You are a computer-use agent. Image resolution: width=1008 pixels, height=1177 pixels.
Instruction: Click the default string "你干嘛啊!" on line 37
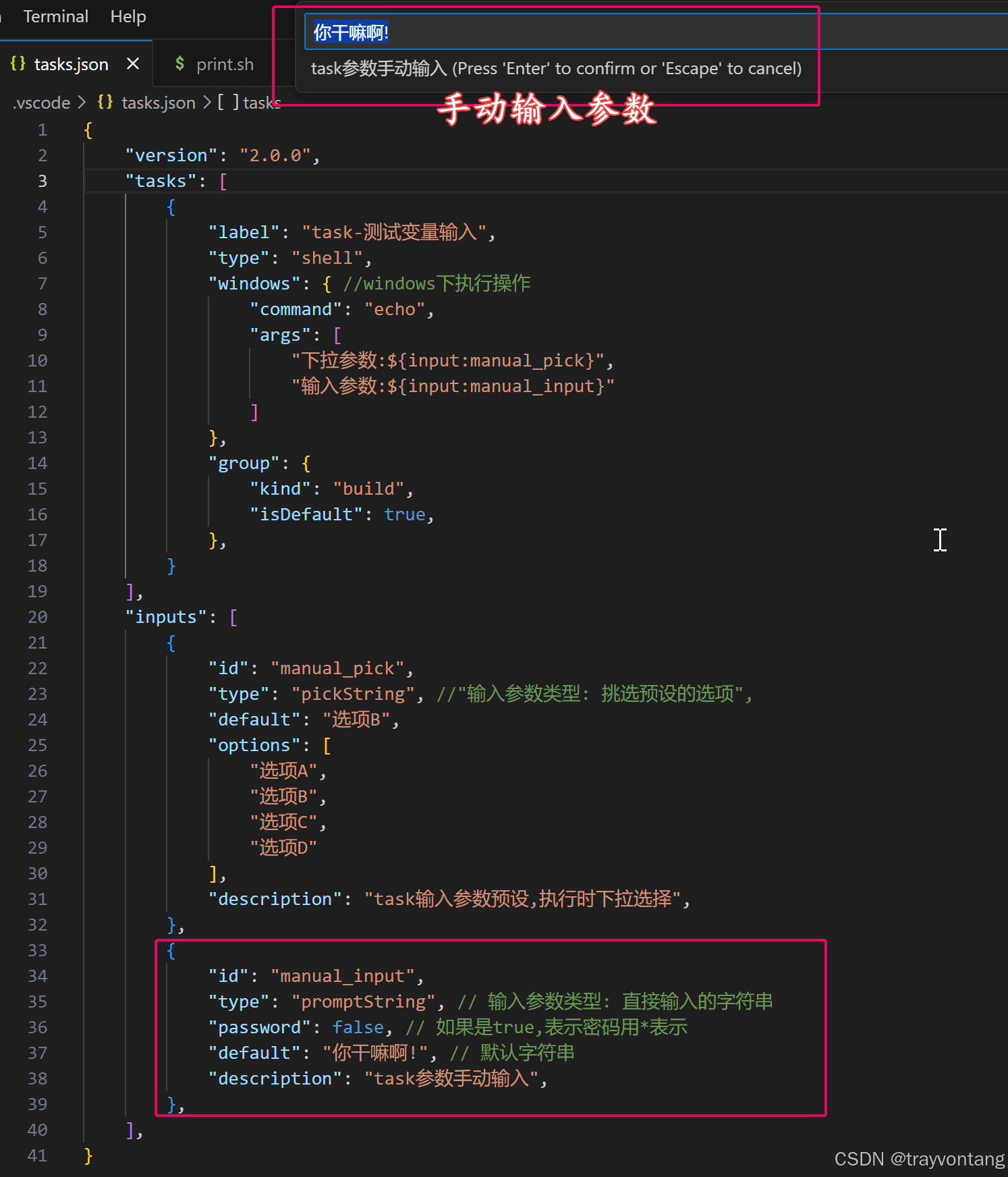click(375, 1053)
